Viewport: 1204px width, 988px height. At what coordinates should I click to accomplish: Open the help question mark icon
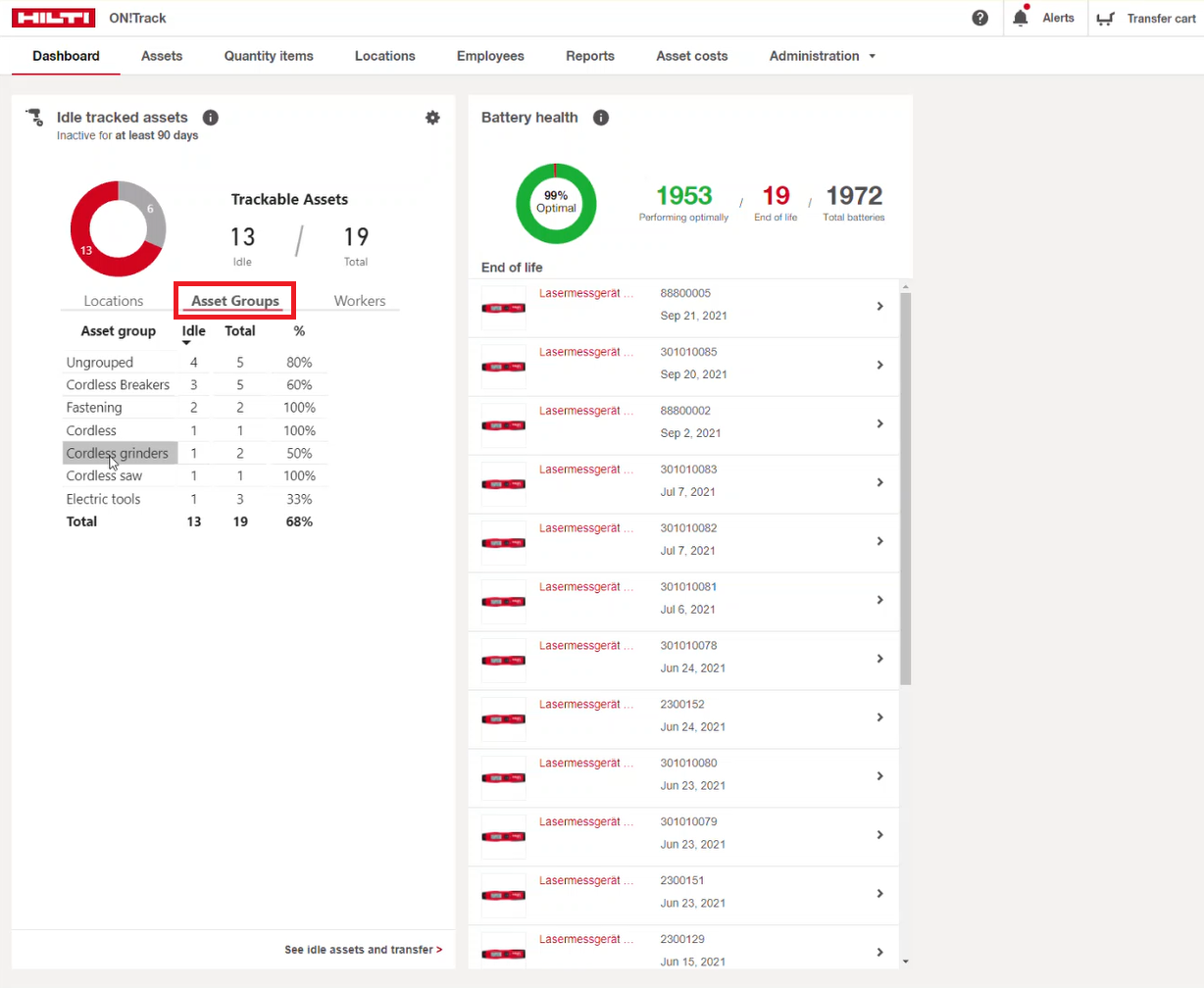pos(979,18)
